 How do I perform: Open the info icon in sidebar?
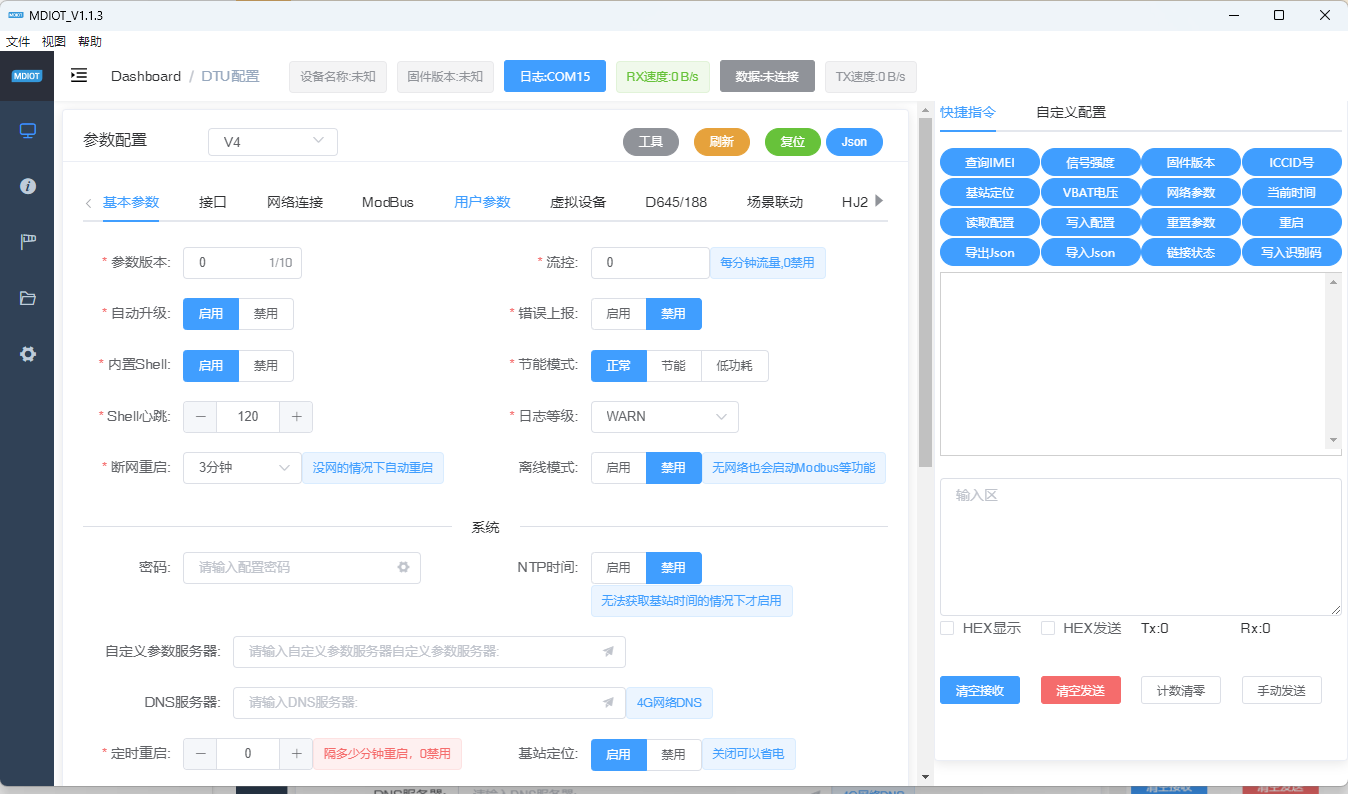(28, 186)
